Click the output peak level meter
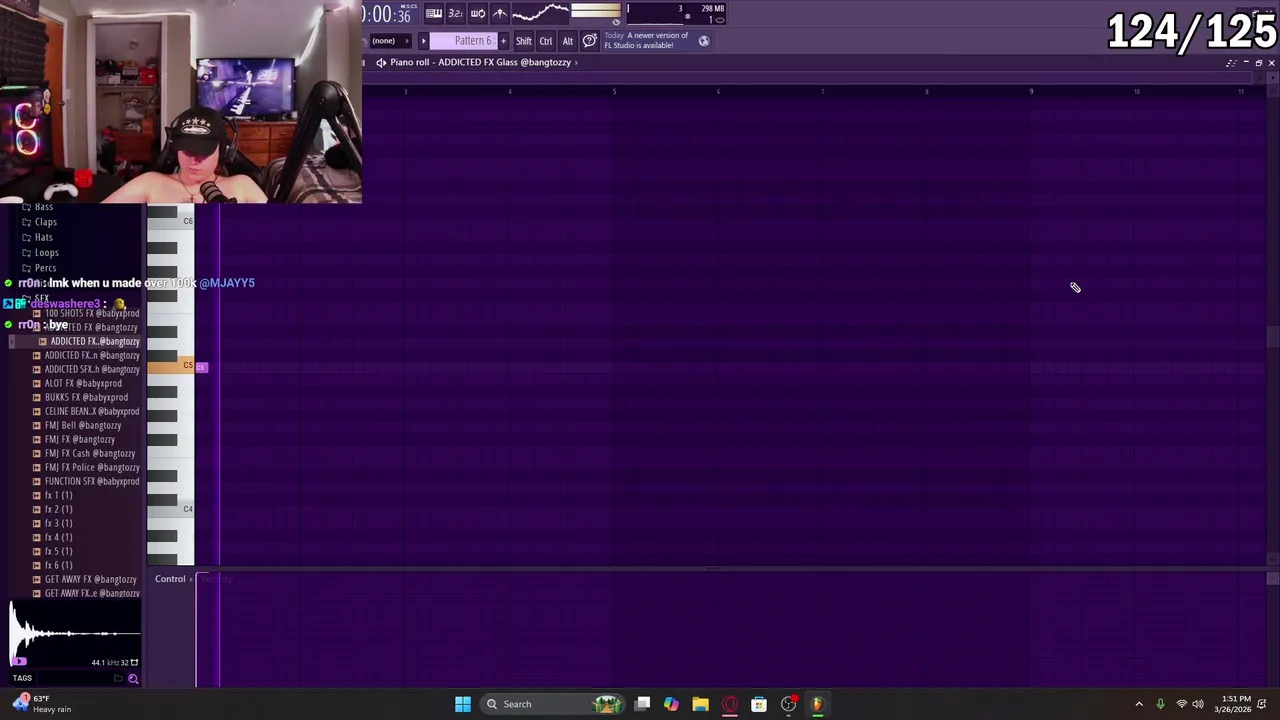 point(596,11)
